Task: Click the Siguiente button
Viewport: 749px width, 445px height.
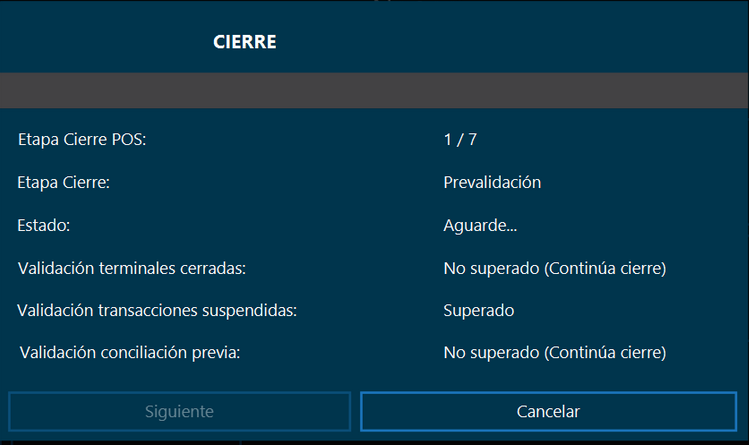Action: tap(179, 411)
